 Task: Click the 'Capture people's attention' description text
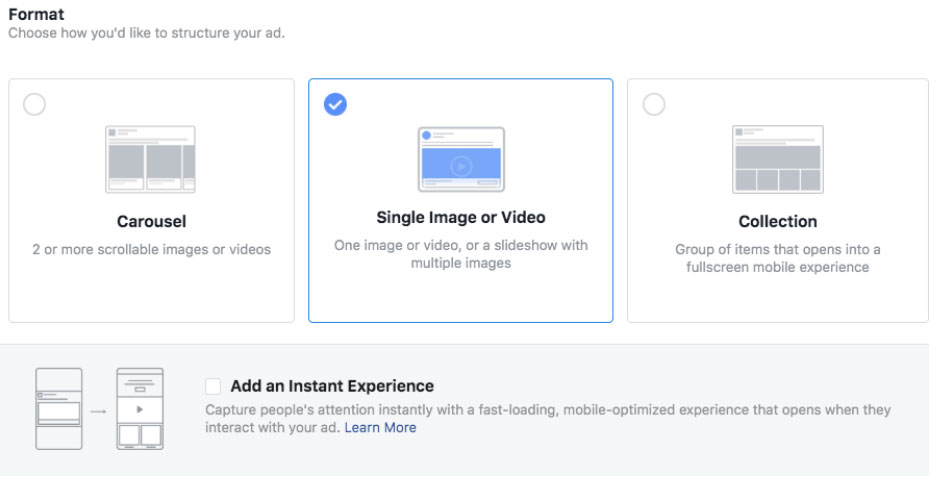click(x=547, y=410)
